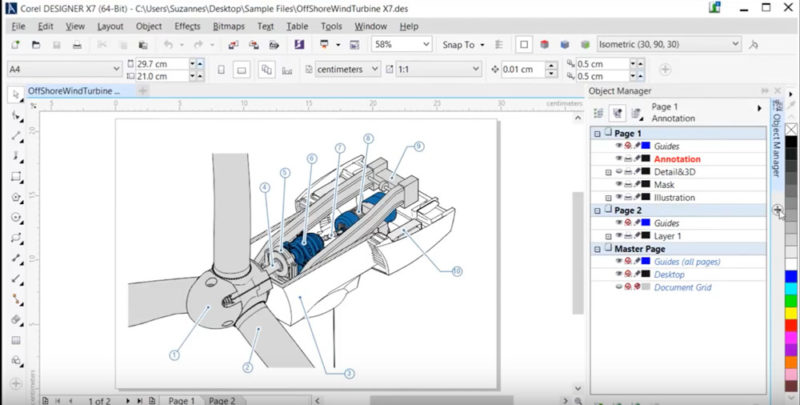
Task: Open the zoom level 58% dropdown
Action: point(426,44)
